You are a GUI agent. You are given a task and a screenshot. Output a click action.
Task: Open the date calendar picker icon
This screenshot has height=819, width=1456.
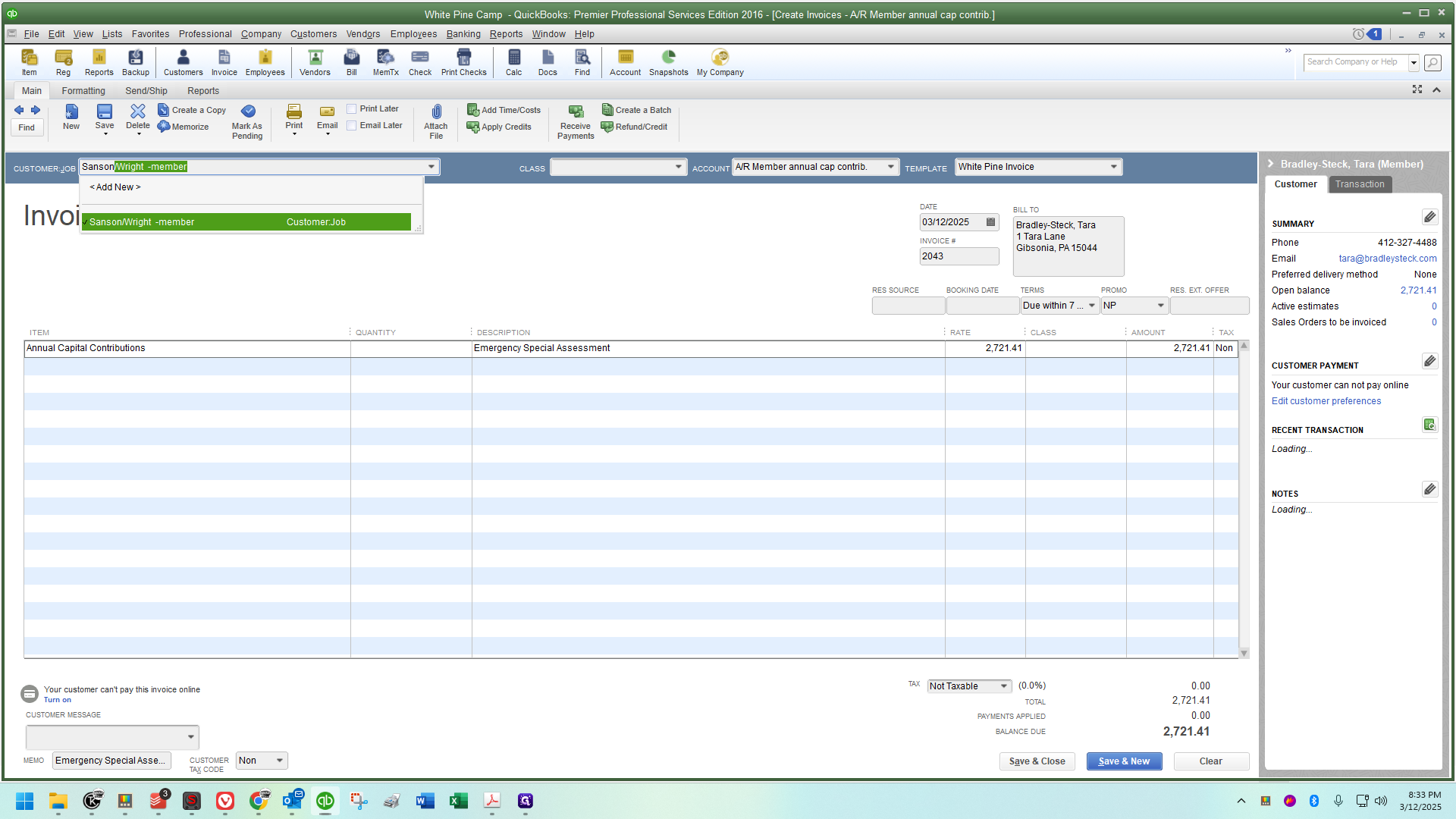(990, 222)
